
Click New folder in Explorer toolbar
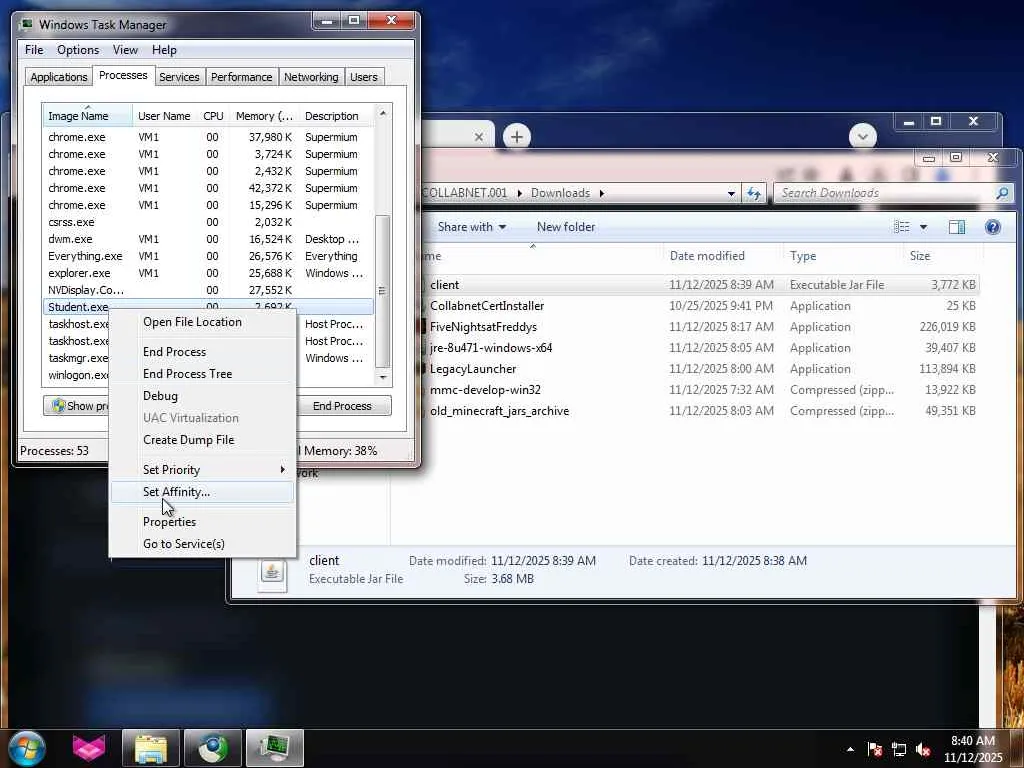[566, 227]
